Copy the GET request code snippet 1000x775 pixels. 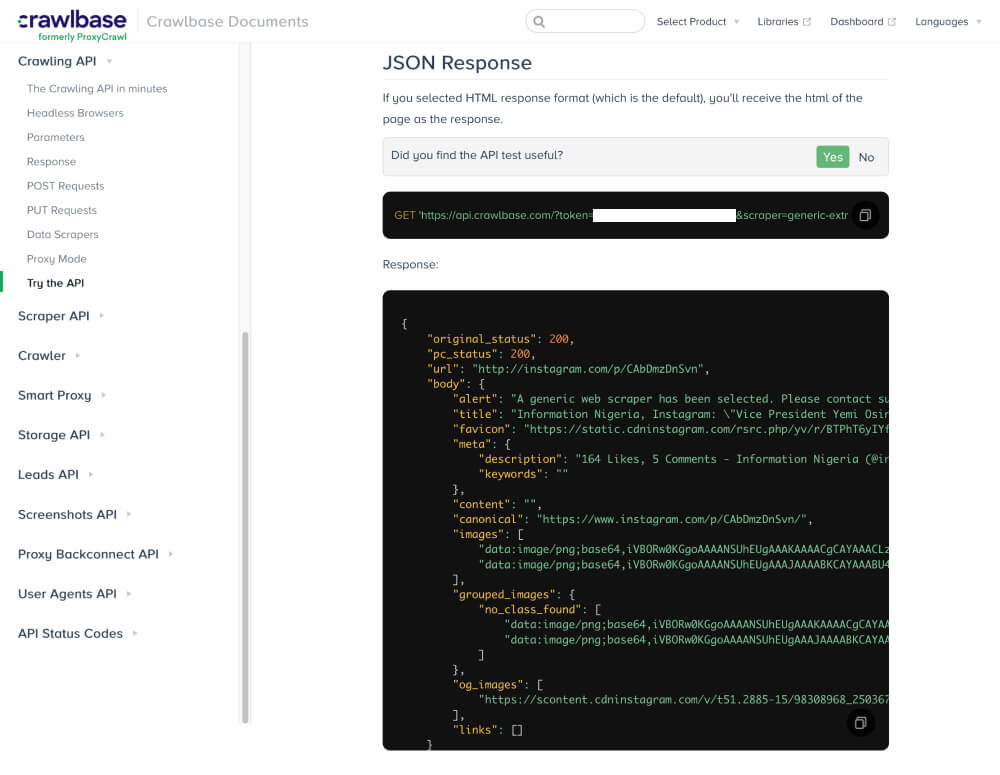click(865, 215)
